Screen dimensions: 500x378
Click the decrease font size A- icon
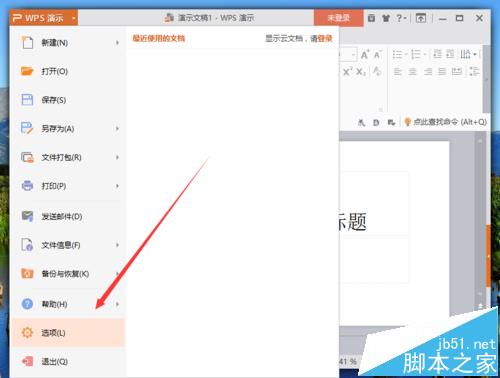(377, 54)
